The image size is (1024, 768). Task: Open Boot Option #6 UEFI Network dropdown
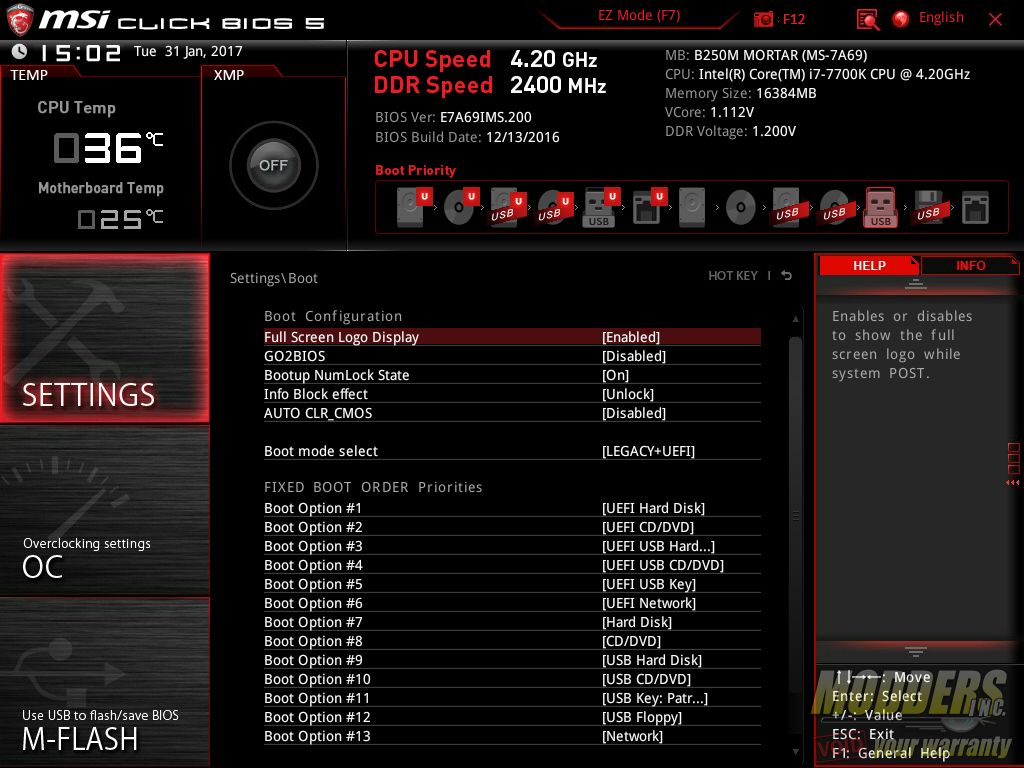tap(648, 603)
